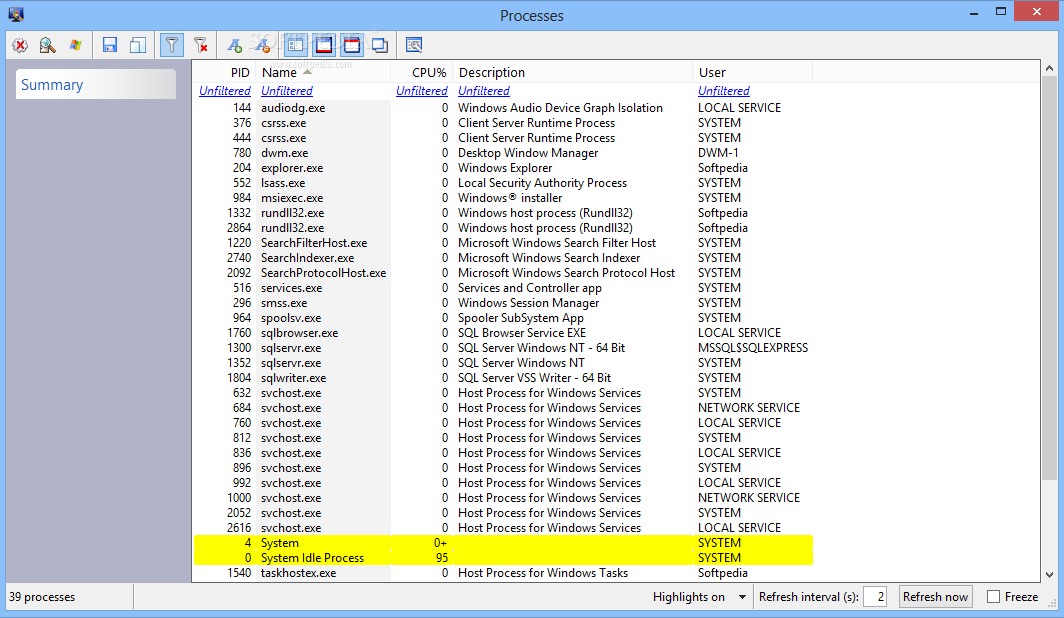
Task: Toggle the top toolbar layout icon
Action: point(352,45)
